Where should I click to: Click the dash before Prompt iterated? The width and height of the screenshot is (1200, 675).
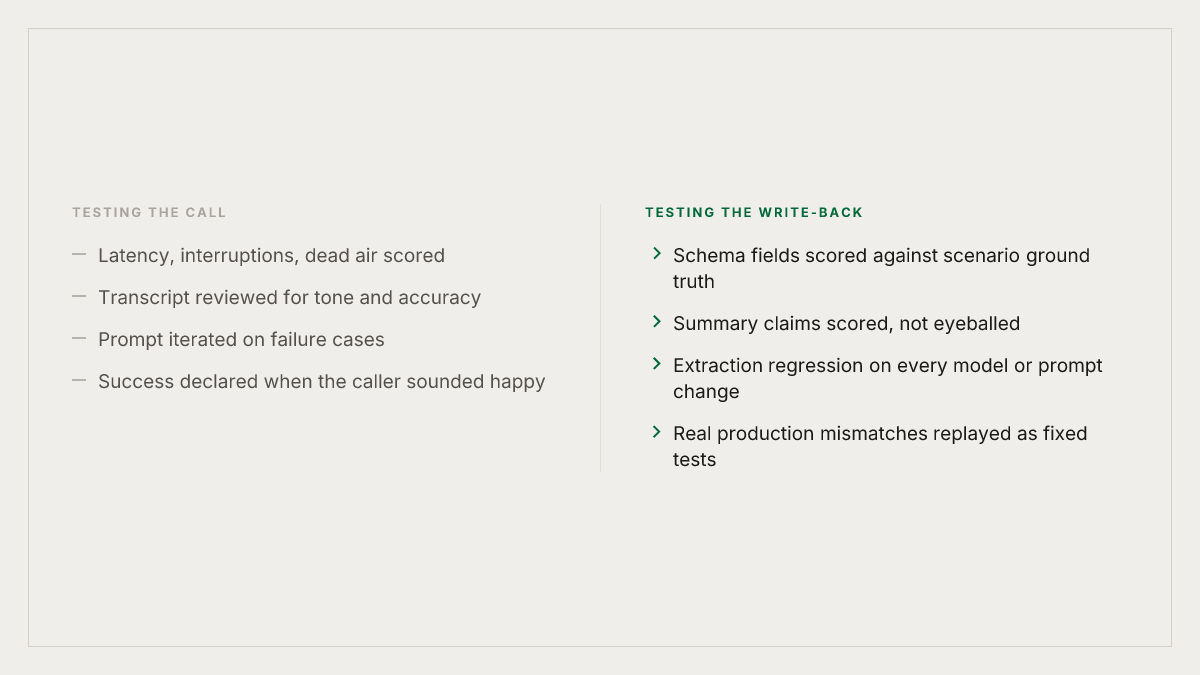pyautogui.click(x=79, y=339)
